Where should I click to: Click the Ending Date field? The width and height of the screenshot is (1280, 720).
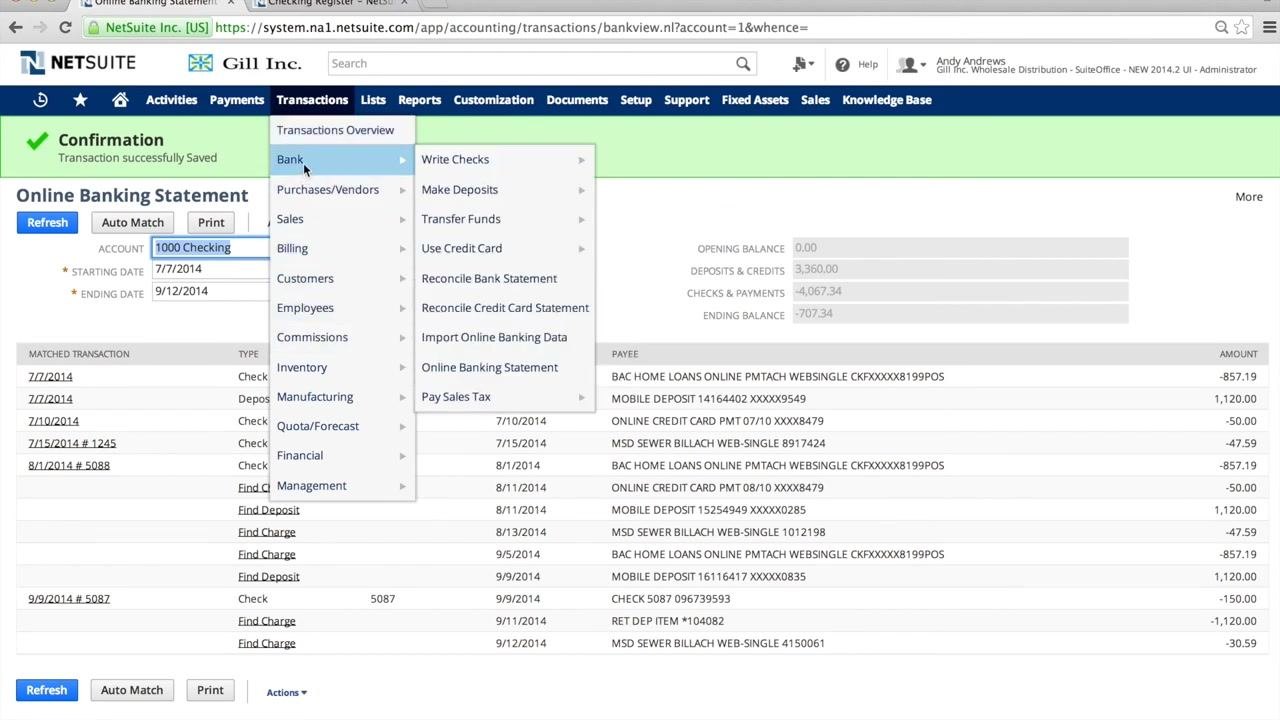(210, 292)
